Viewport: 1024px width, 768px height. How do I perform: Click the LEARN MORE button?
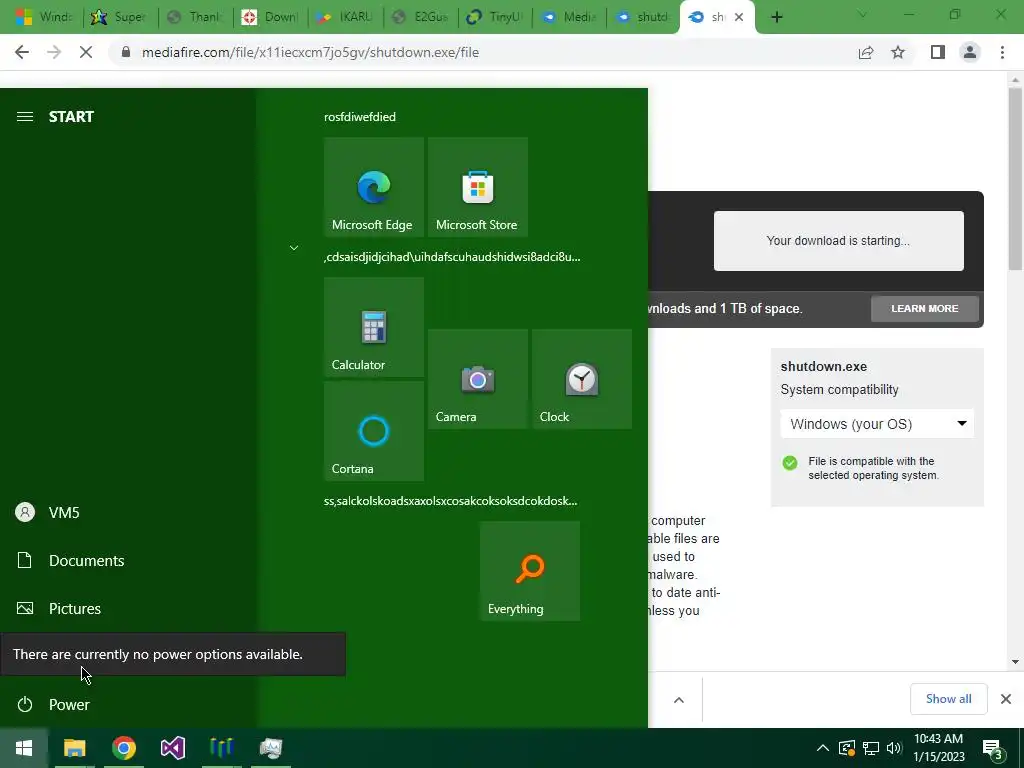(x=925, y=308)
